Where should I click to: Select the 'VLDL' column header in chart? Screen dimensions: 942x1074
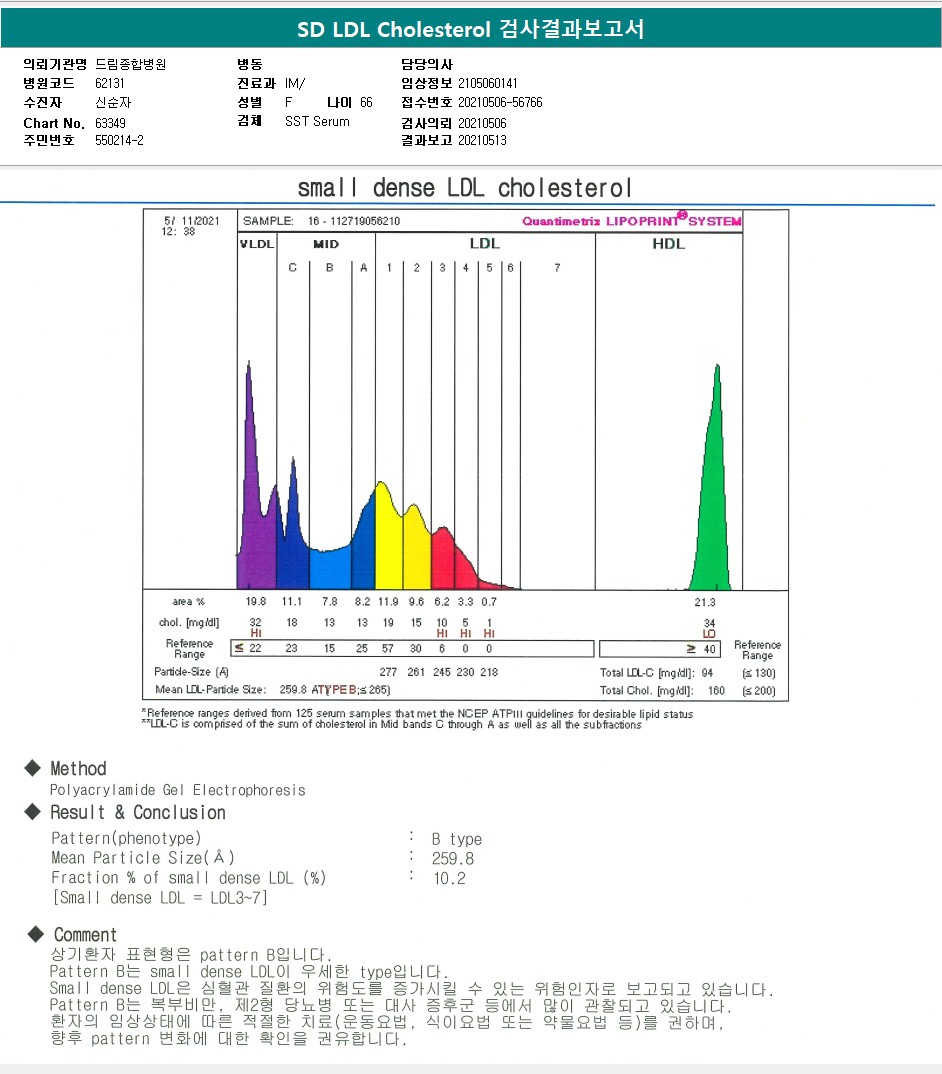(x=257, y=244)
